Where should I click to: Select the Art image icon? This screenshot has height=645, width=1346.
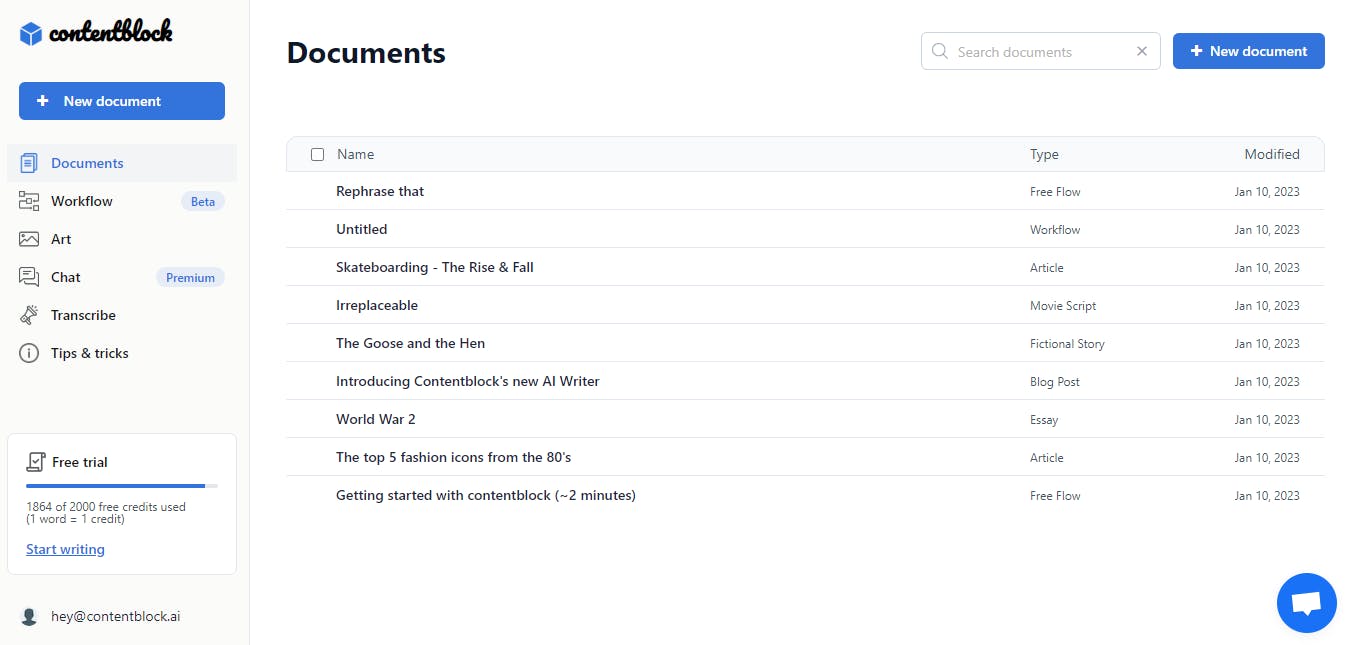(29, 239)
